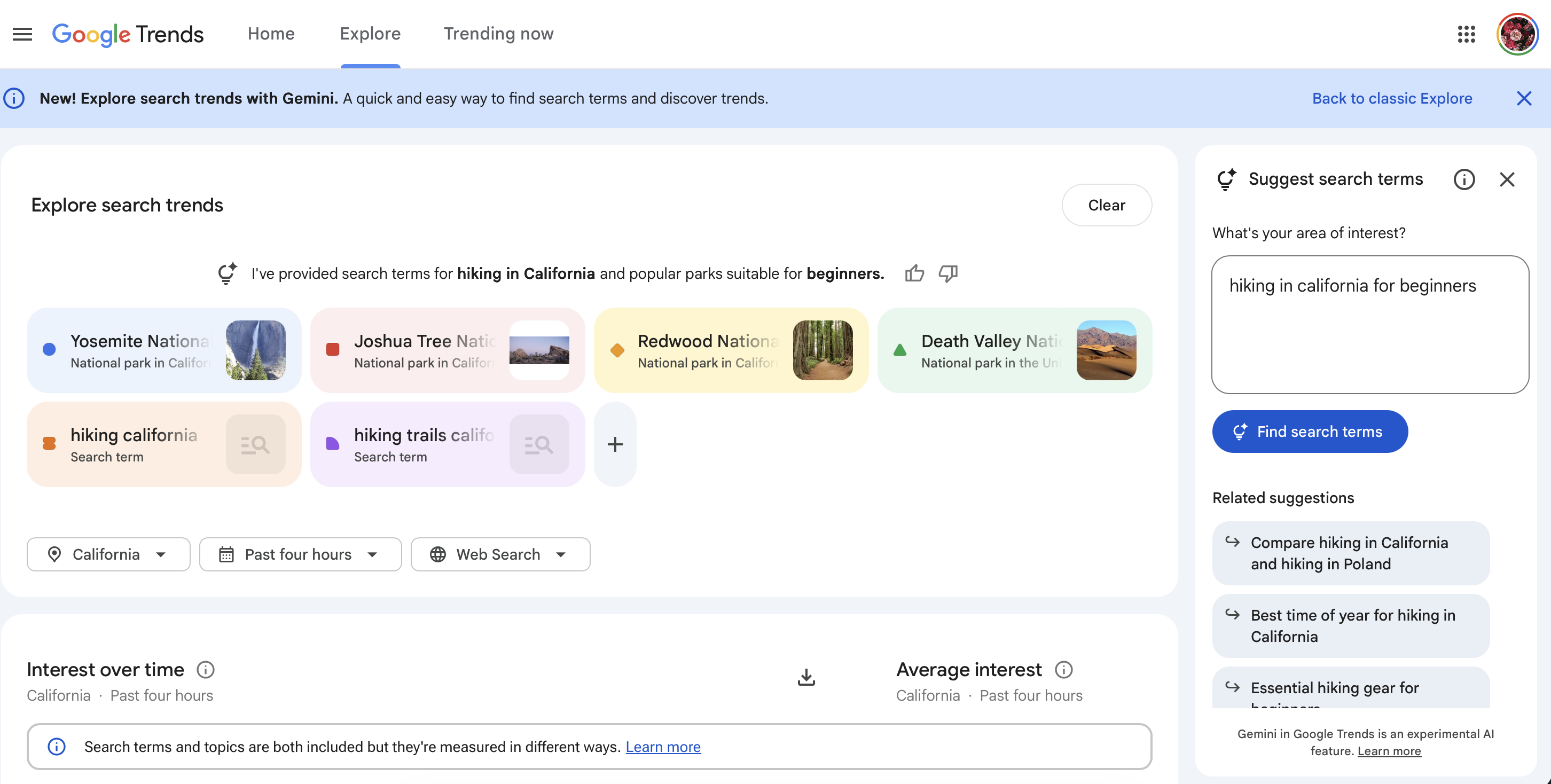Select the hiking california search term text

(134, 435)
